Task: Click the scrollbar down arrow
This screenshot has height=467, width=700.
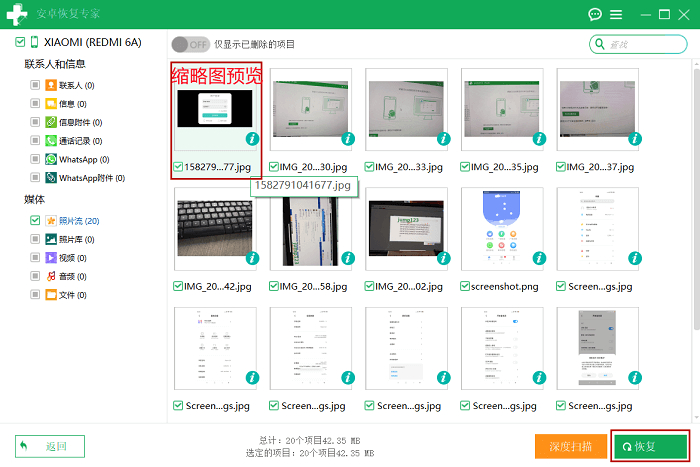Action: (x=696, y=418)
